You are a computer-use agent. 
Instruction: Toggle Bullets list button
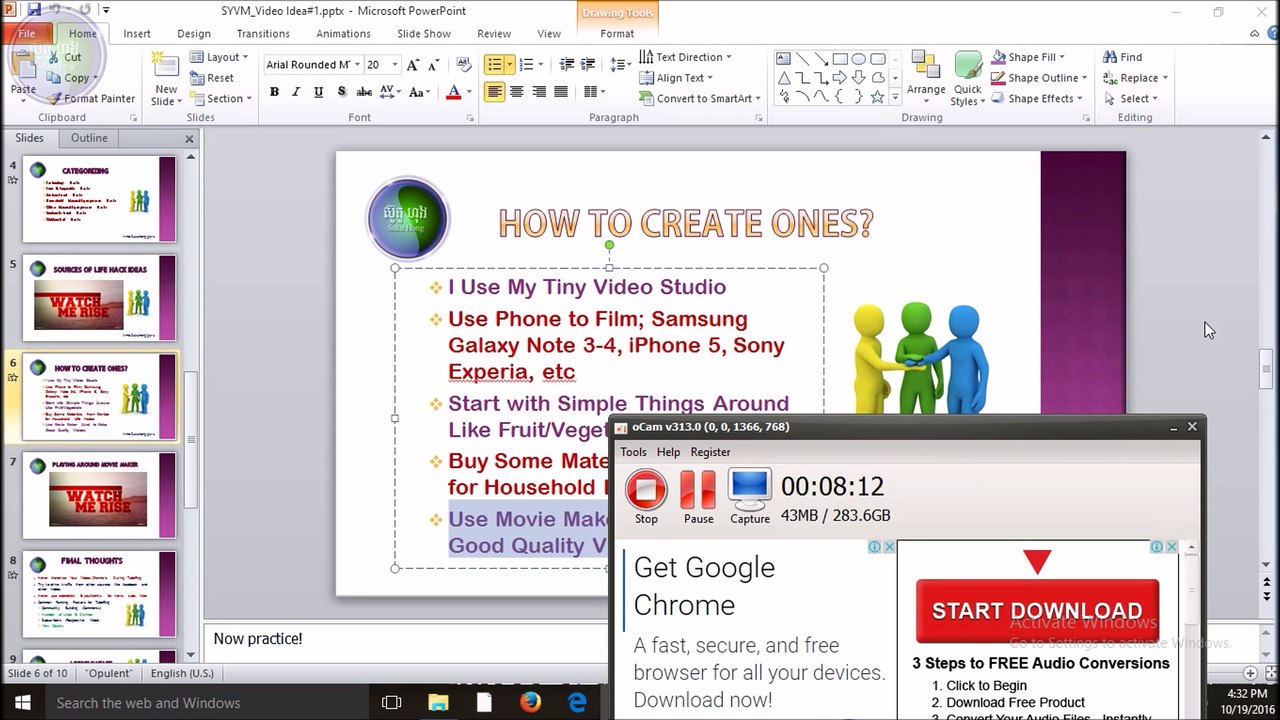click(494, 65)
